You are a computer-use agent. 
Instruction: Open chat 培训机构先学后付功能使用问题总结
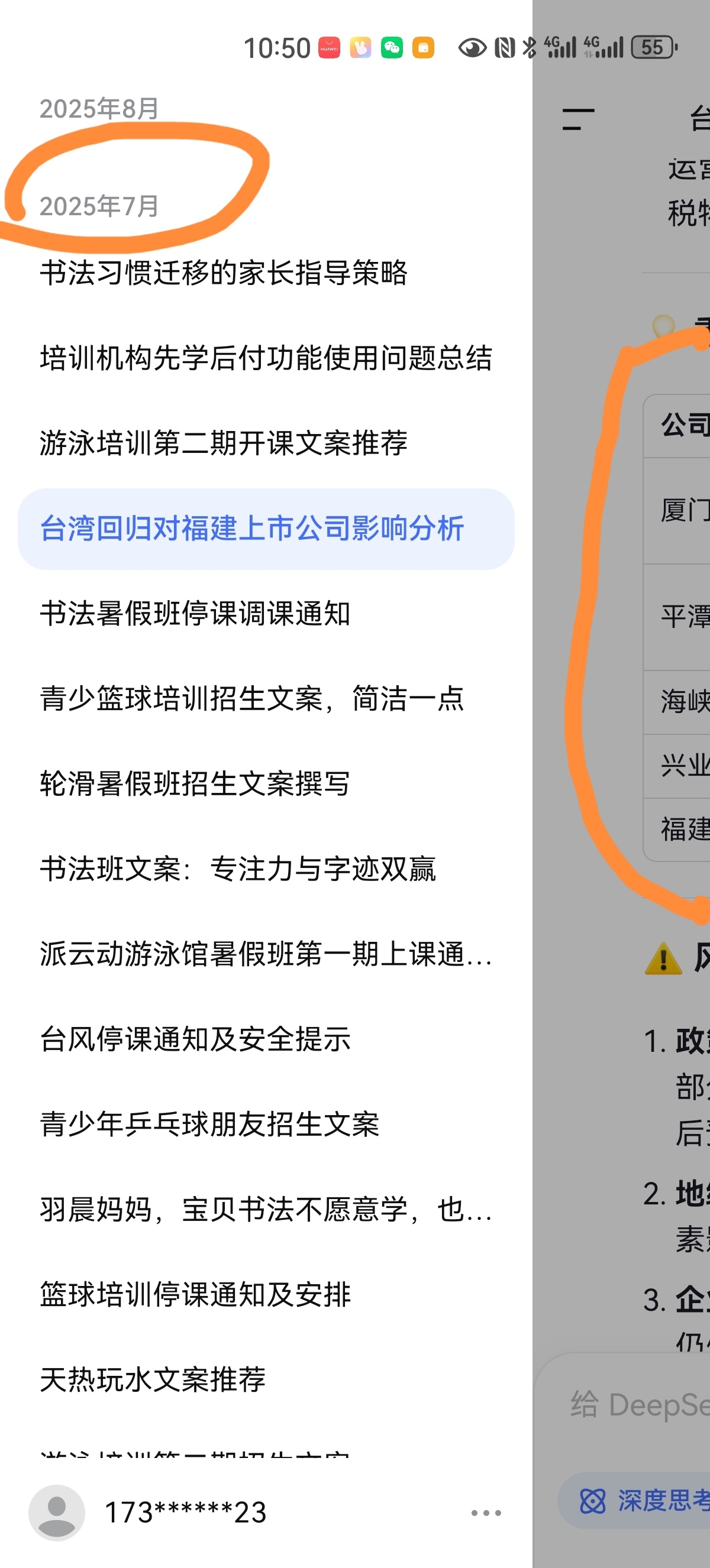coord(266,357)
